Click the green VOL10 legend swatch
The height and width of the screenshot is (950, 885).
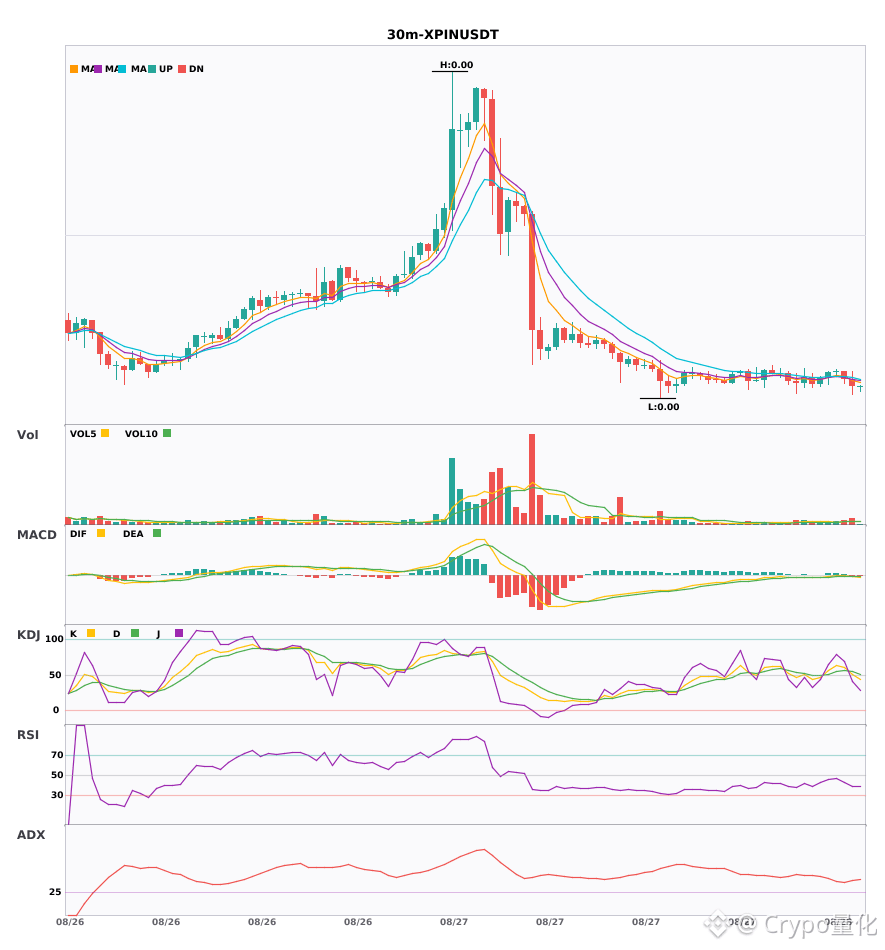tap(167, 433)
